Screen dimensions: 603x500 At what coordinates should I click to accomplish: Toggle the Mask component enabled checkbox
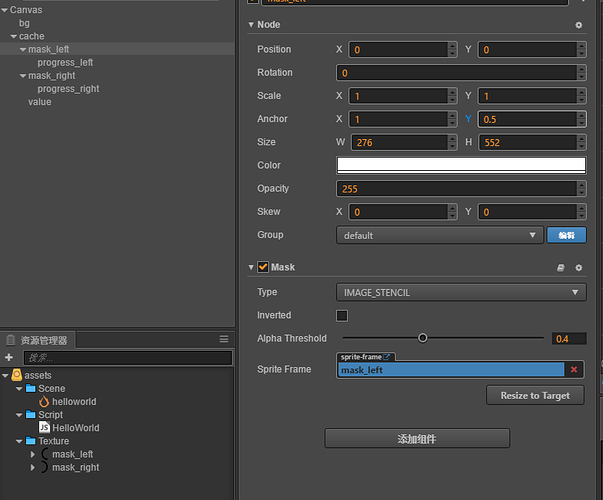(x=263, y=267)
